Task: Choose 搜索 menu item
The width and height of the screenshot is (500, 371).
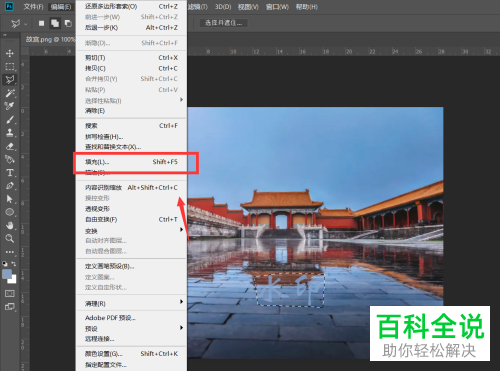Action: pos(131,126)
